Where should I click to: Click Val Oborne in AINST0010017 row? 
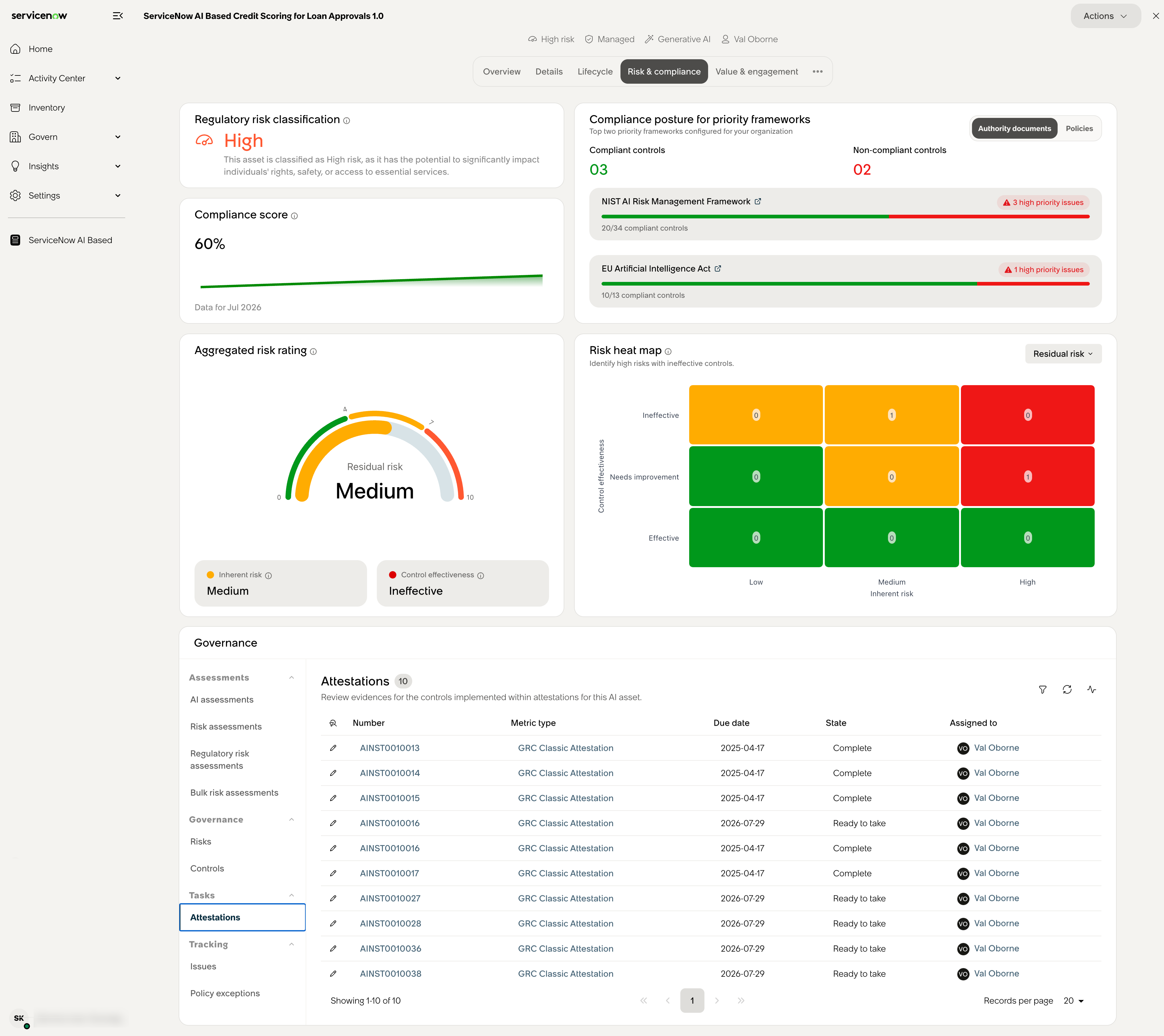[x=997, y=873]
